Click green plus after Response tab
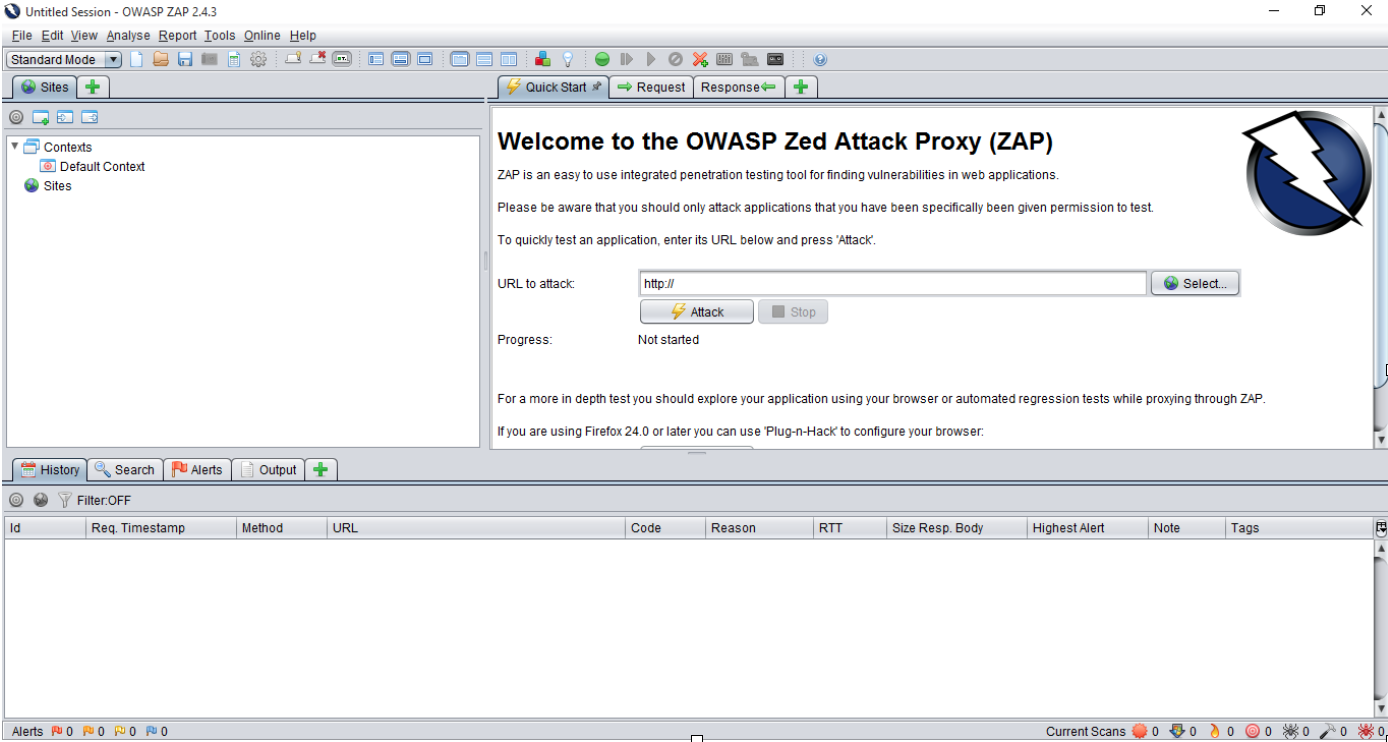 (x=800, y=87)
